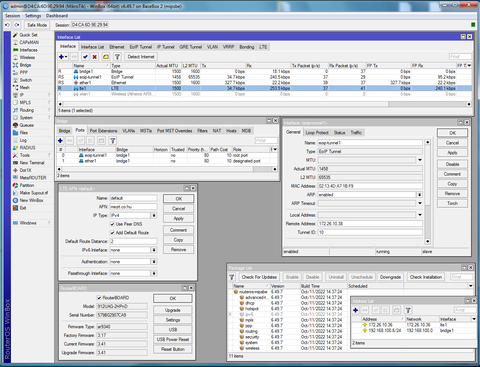Launch New Terminal from the sidebar
Image resolution: width=480 pixels, height=367 pixels.
click(32, 163)
